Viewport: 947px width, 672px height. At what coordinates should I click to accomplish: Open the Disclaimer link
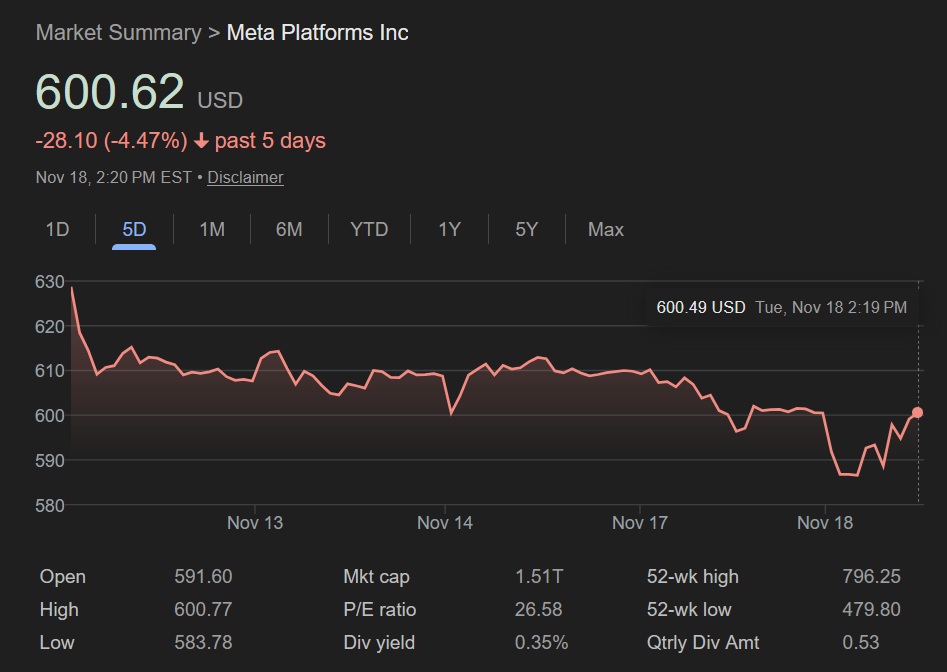coord(245,178)
